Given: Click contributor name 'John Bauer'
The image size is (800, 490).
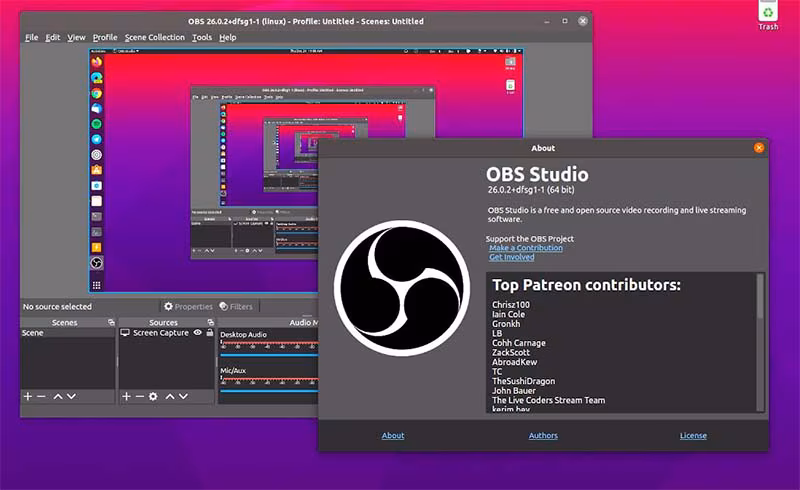Looking at the screenshot, I should click(x=514, y=390).
